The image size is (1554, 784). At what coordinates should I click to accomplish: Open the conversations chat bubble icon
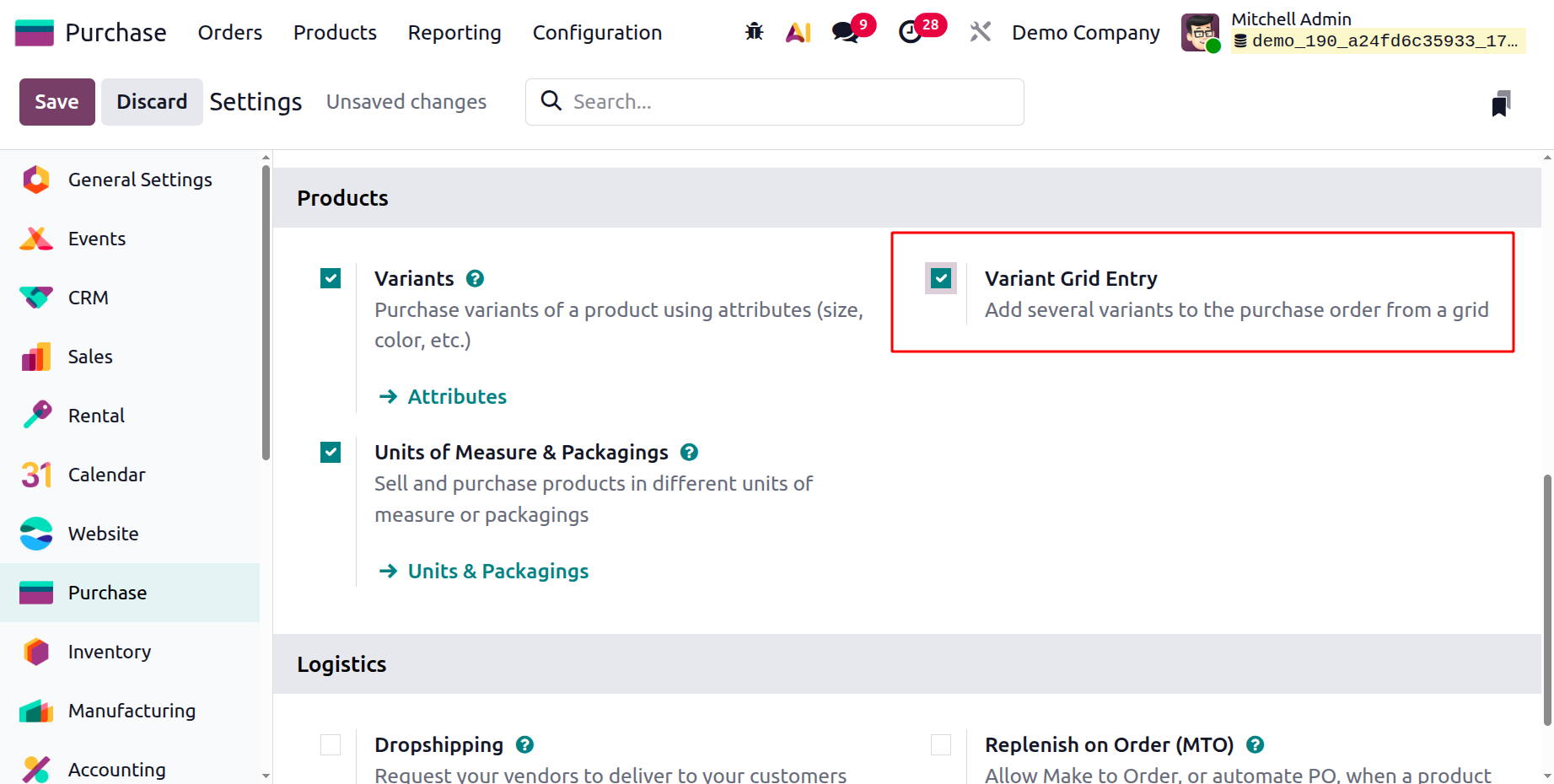(x=844, y=32)
